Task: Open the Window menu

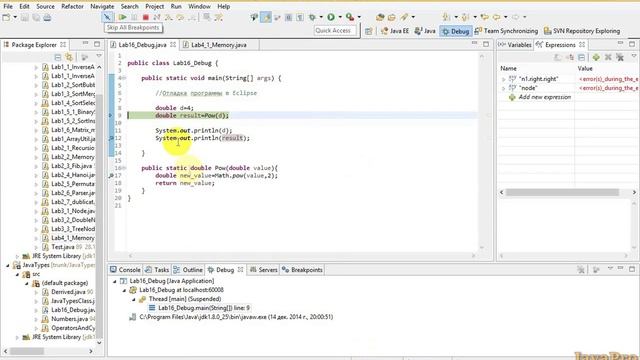Action: click(199, 7)
